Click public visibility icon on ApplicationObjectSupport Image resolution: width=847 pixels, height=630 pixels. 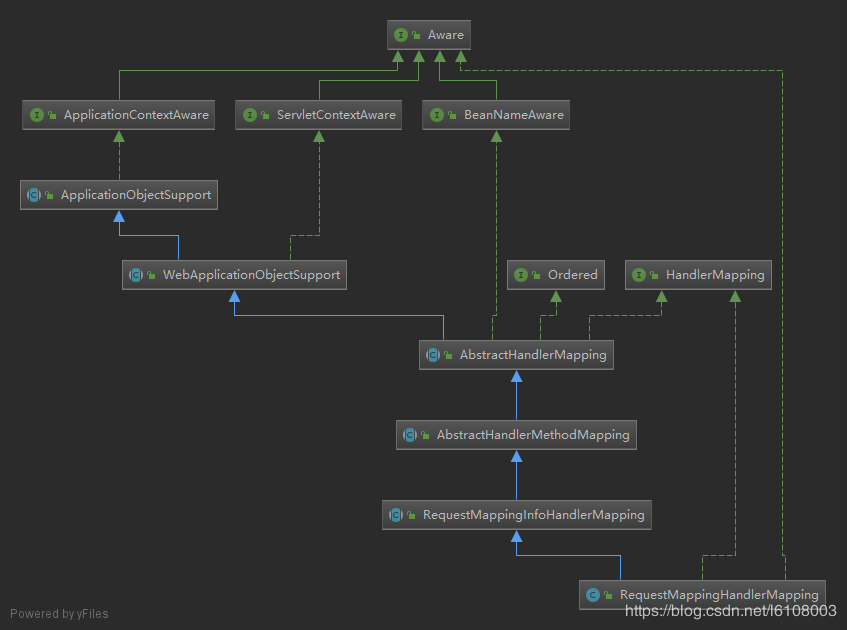pyautogui.click(x=49, y=195)
